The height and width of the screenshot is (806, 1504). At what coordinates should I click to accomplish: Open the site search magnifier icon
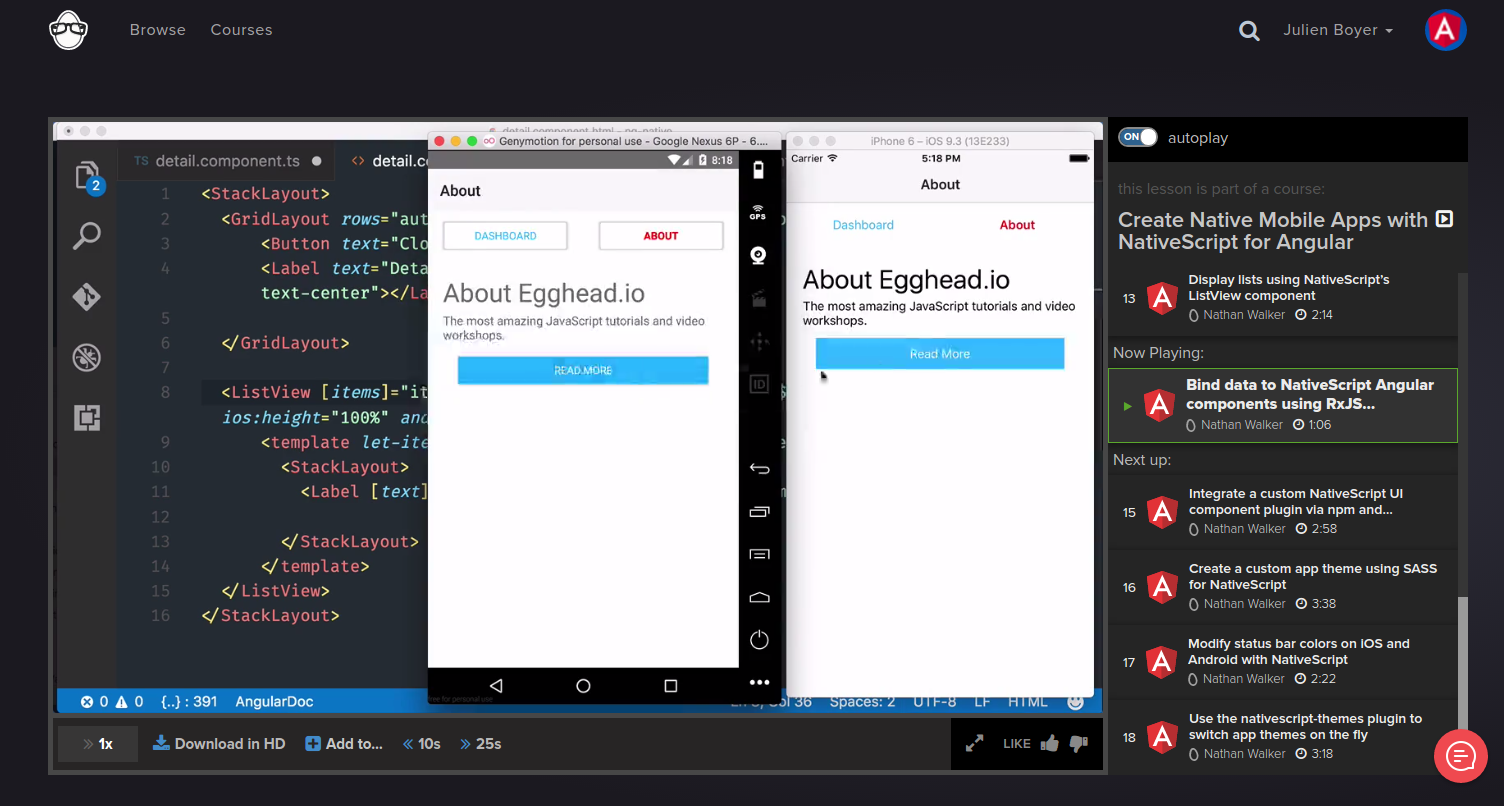pos(1249,31)
